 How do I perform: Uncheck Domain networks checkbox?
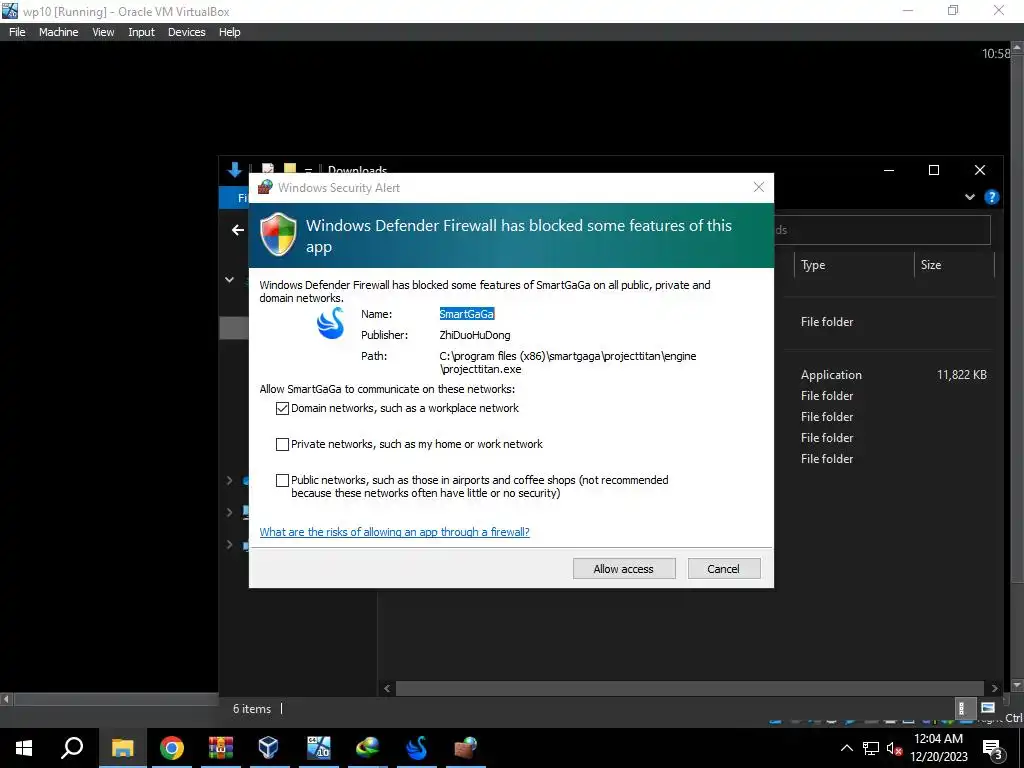pyautogui.click(x=282, y=408)
